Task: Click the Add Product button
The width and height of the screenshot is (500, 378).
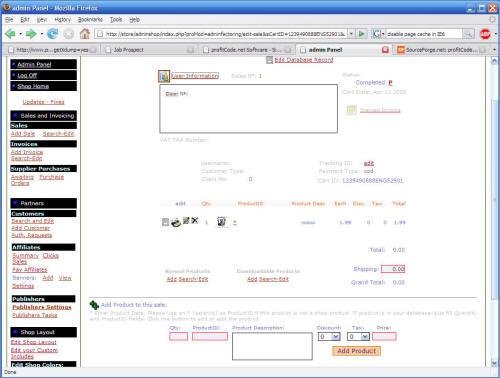Action: (x=356, y=351)
